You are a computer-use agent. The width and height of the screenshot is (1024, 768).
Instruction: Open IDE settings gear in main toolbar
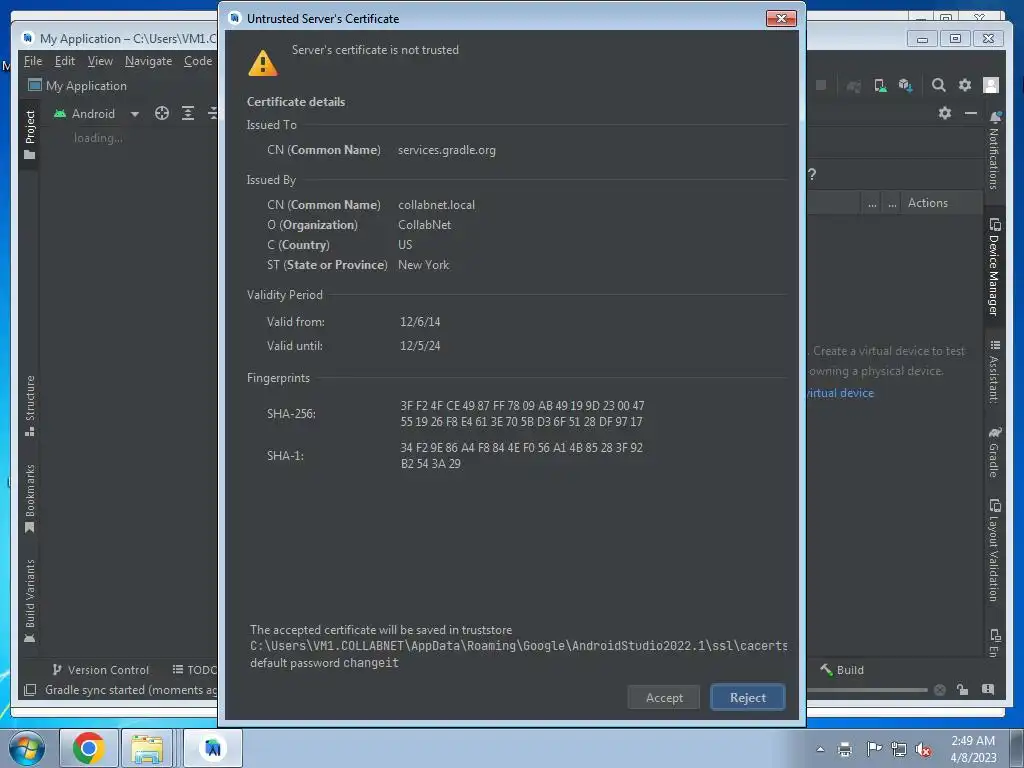point(965,85)
